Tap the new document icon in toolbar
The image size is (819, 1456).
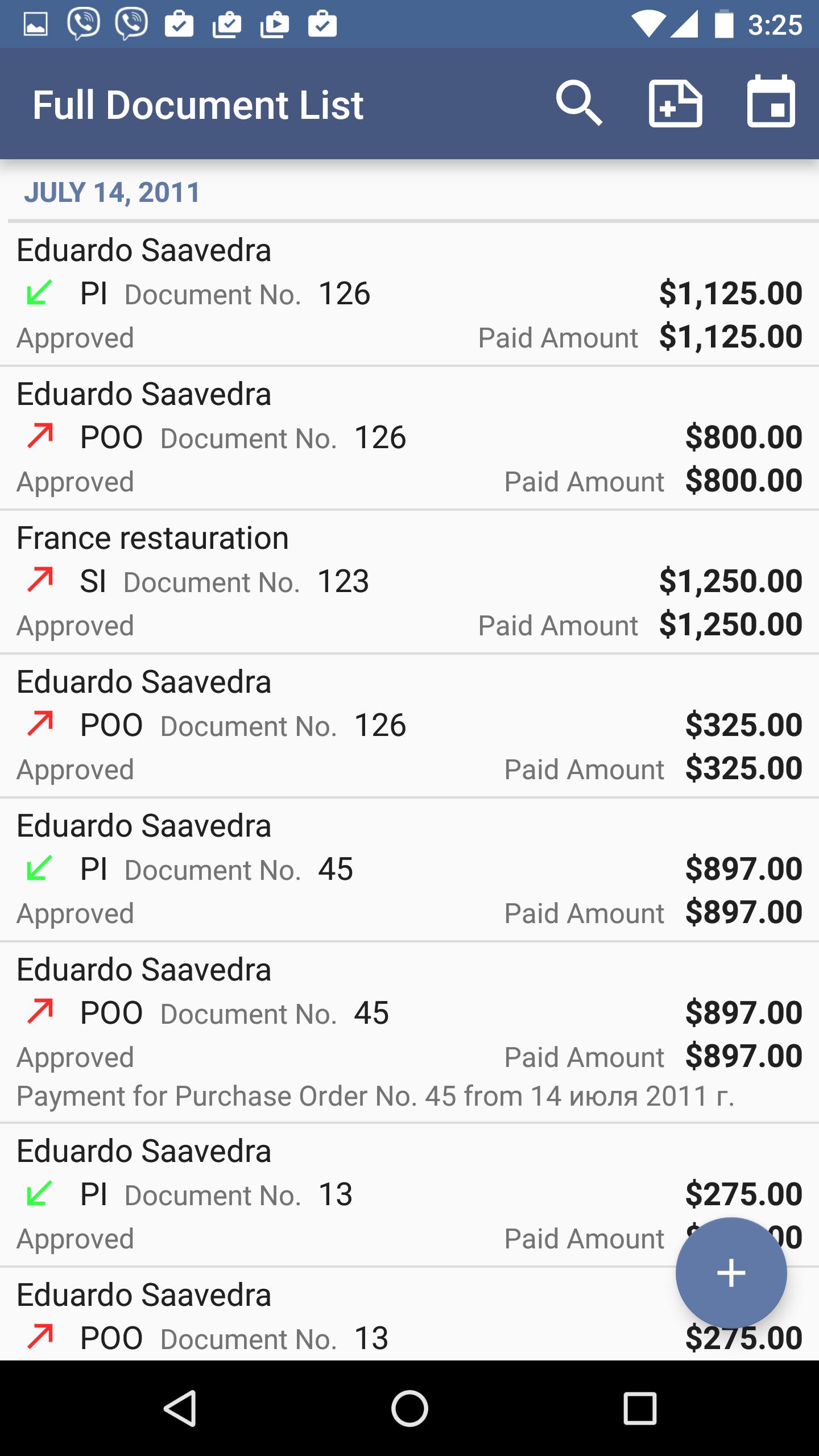[675, 104]
